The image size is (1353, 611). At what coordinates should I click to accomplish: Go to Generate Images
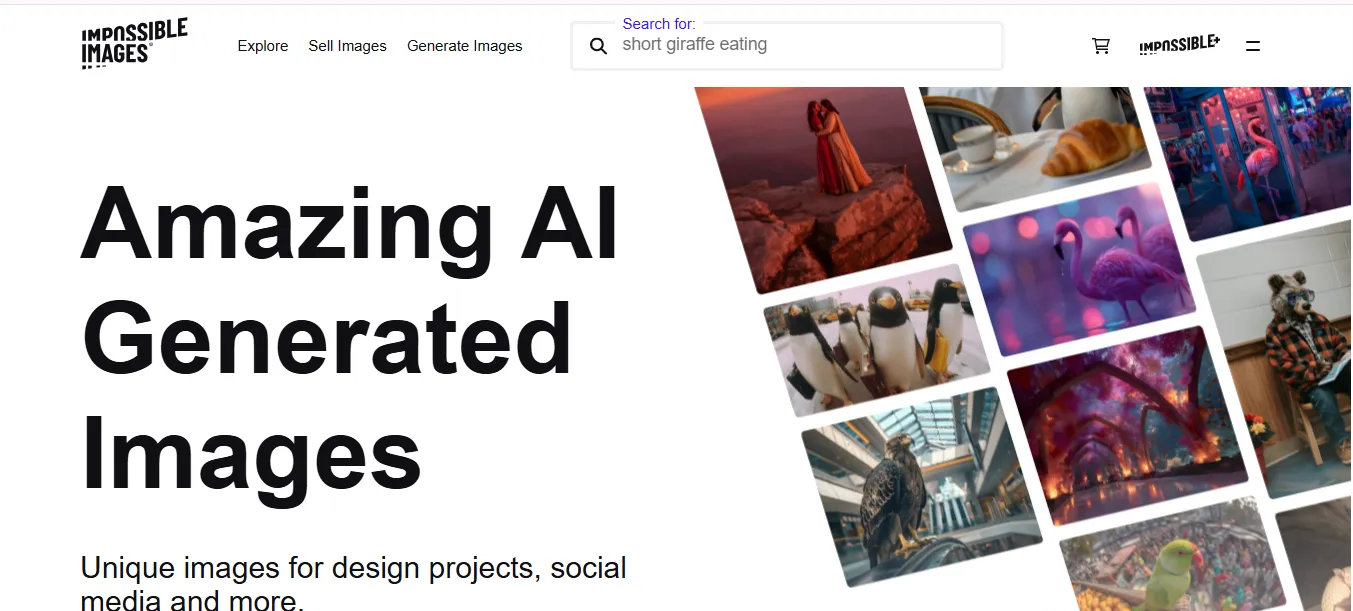click(x=464, y=46)
